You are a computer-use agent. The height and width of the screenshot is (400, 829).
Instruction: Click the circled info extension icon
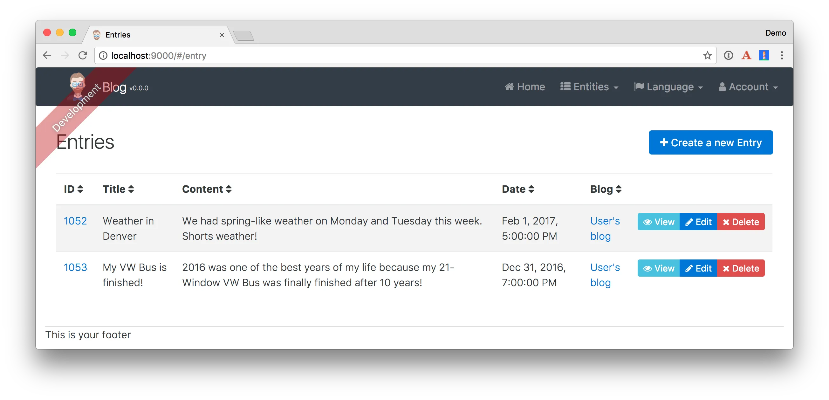[x=729, y=55]
